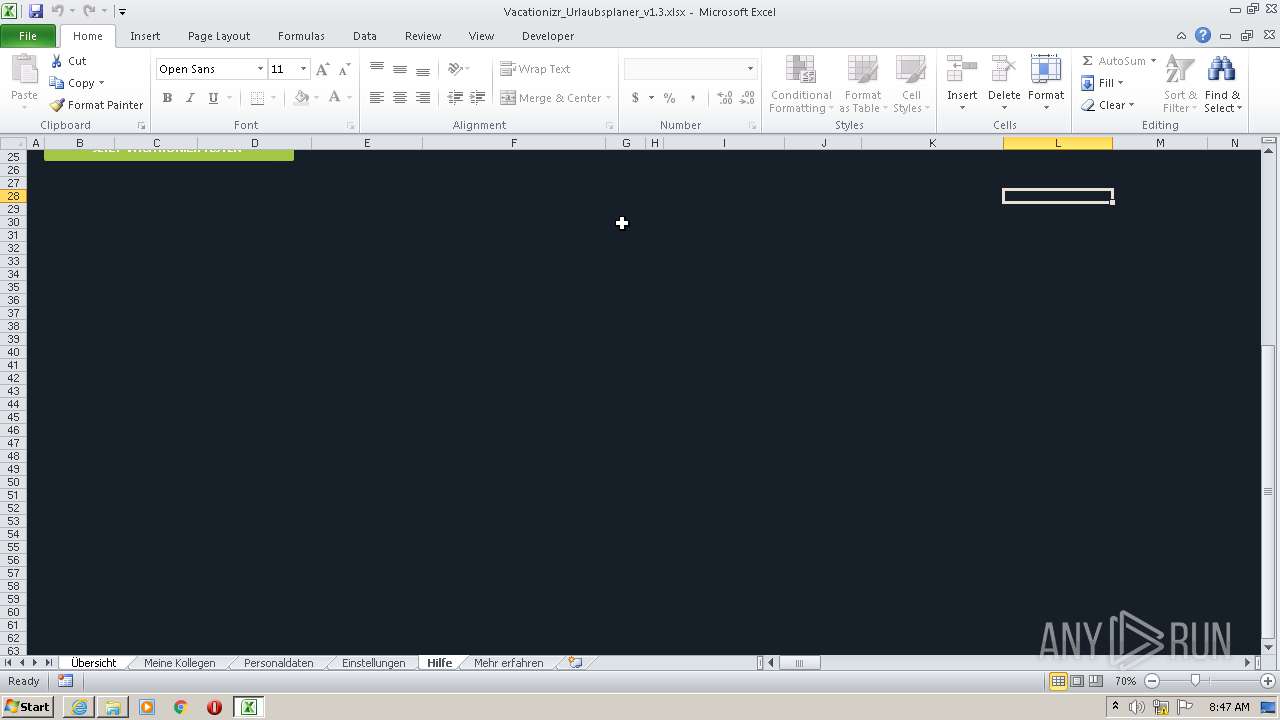This screenshot has height=720, width=1280.
Task: Select column L header
Action: click(x=1058, y=143)
